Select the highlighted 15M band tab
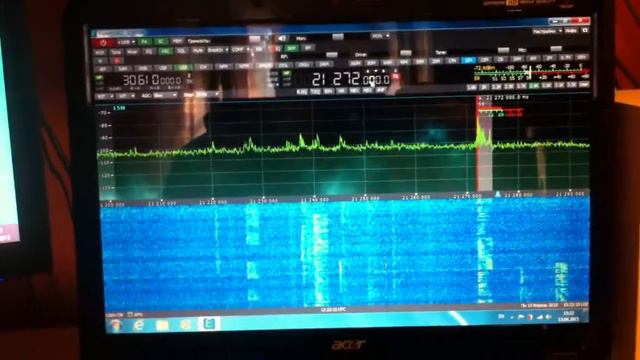 tap(468, 60)
